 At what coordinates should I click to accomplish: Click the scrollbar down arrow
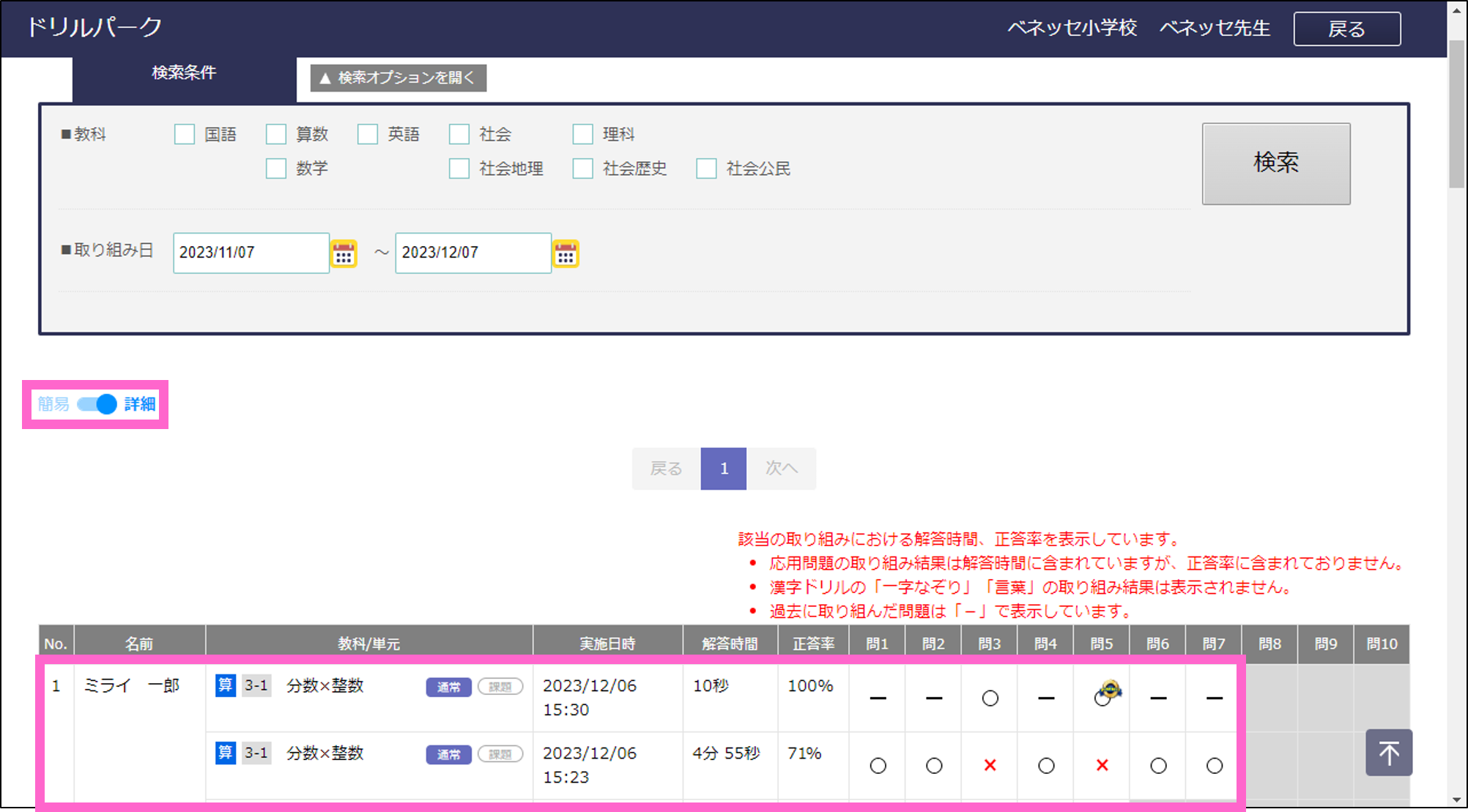(x=1457, y=800)
